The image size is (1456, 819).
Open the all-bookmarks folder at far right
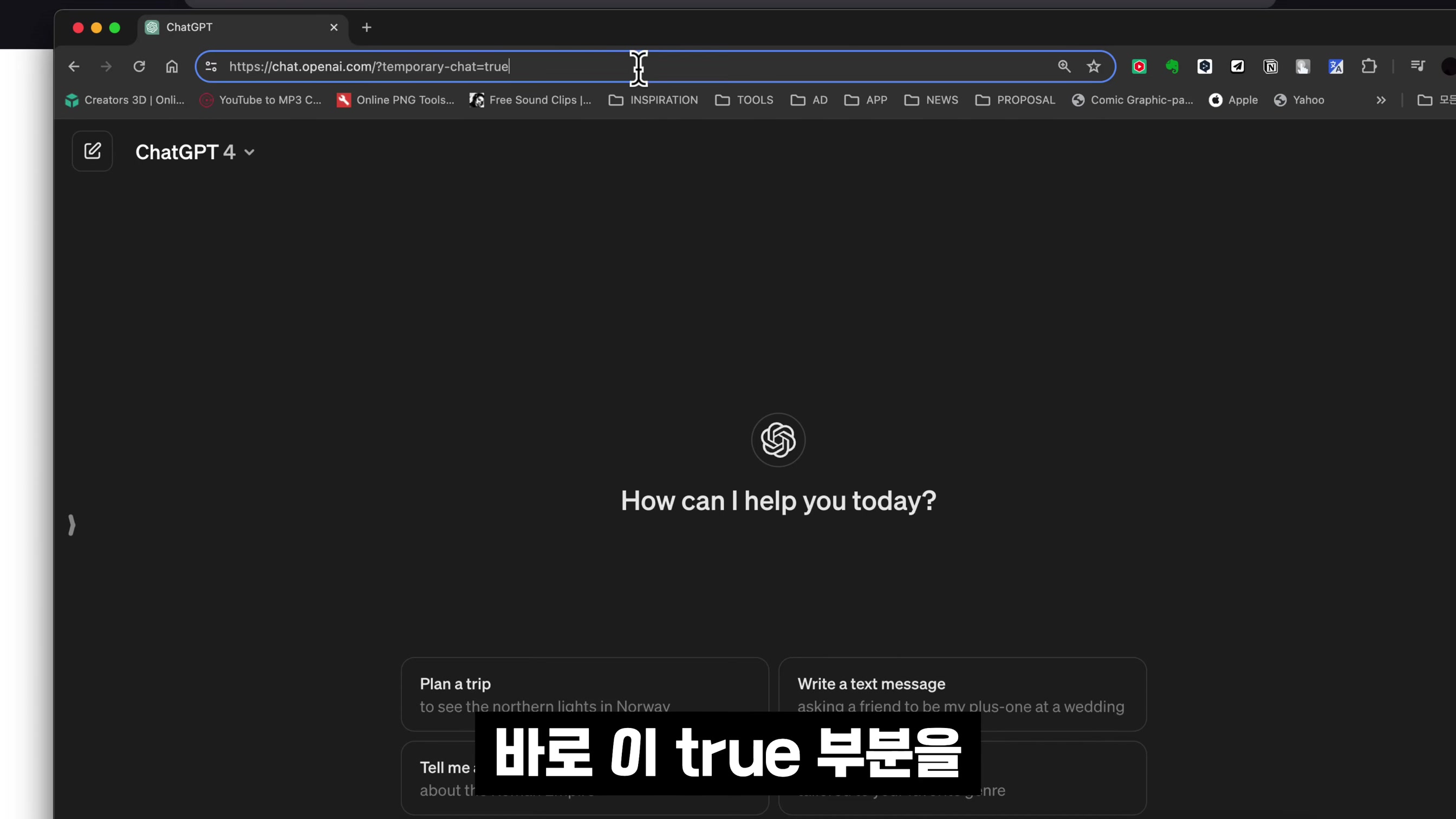[1435, 100]
